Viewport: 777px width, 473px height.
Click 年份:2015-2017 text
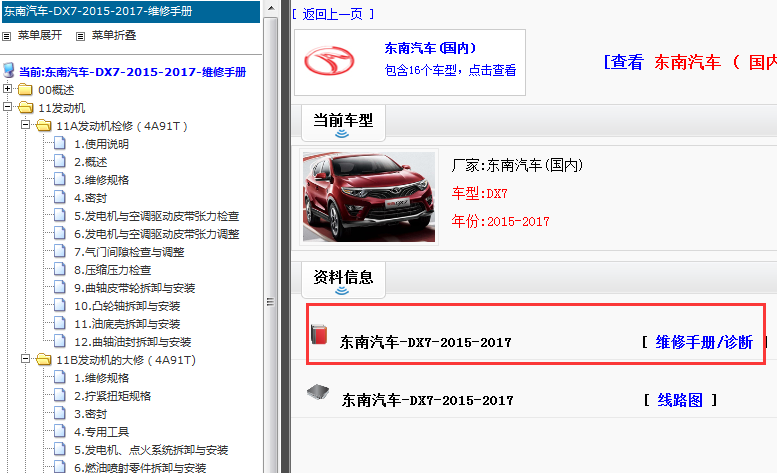[500, 221]
